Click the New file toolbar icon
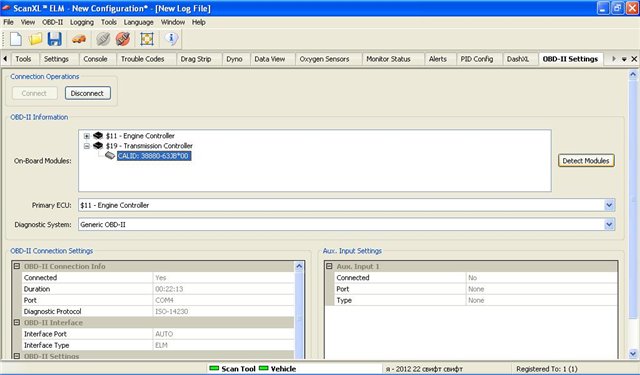The width and height of the screenshot is (640, 375). click(16, 39)
